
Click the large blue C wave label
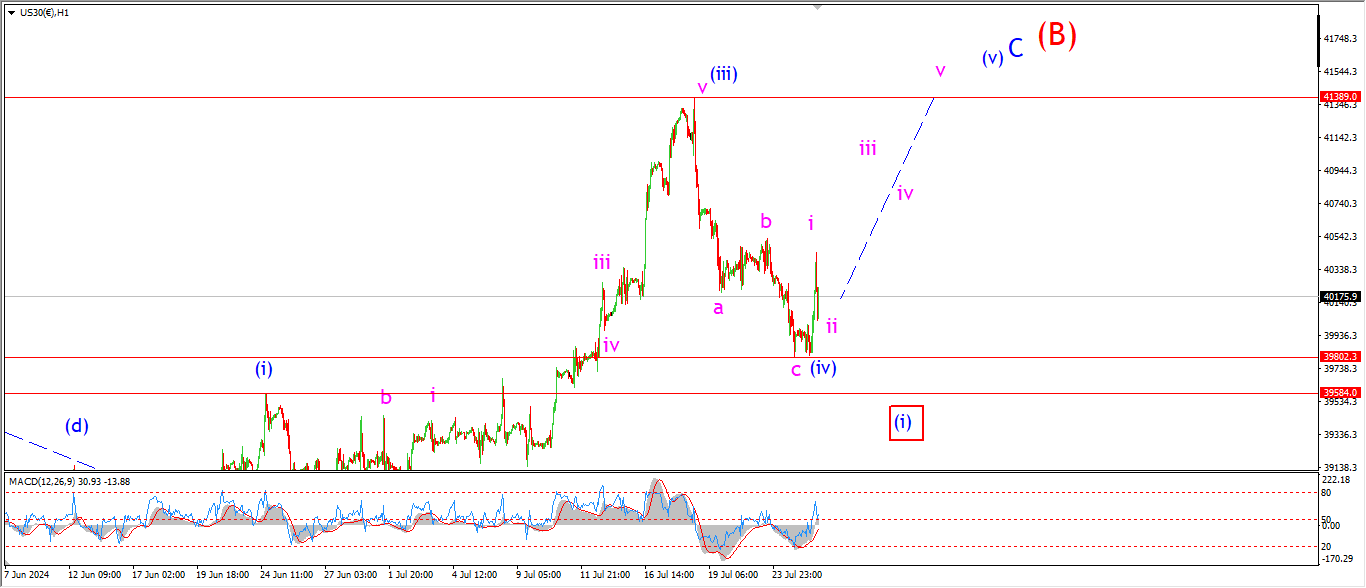[x=1015, y=48]
